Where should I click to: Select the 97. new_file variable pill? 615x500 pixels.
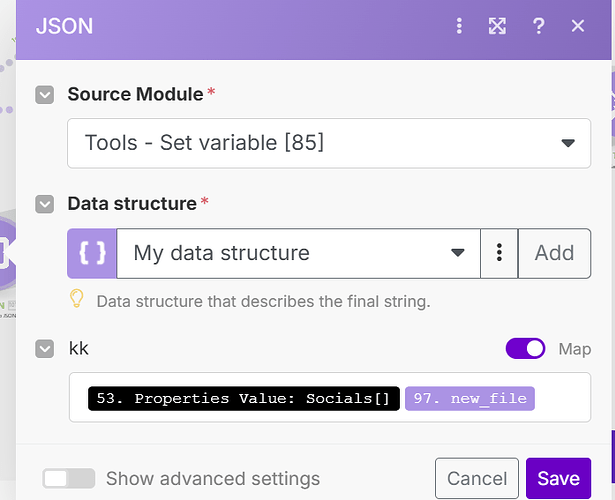470,399
